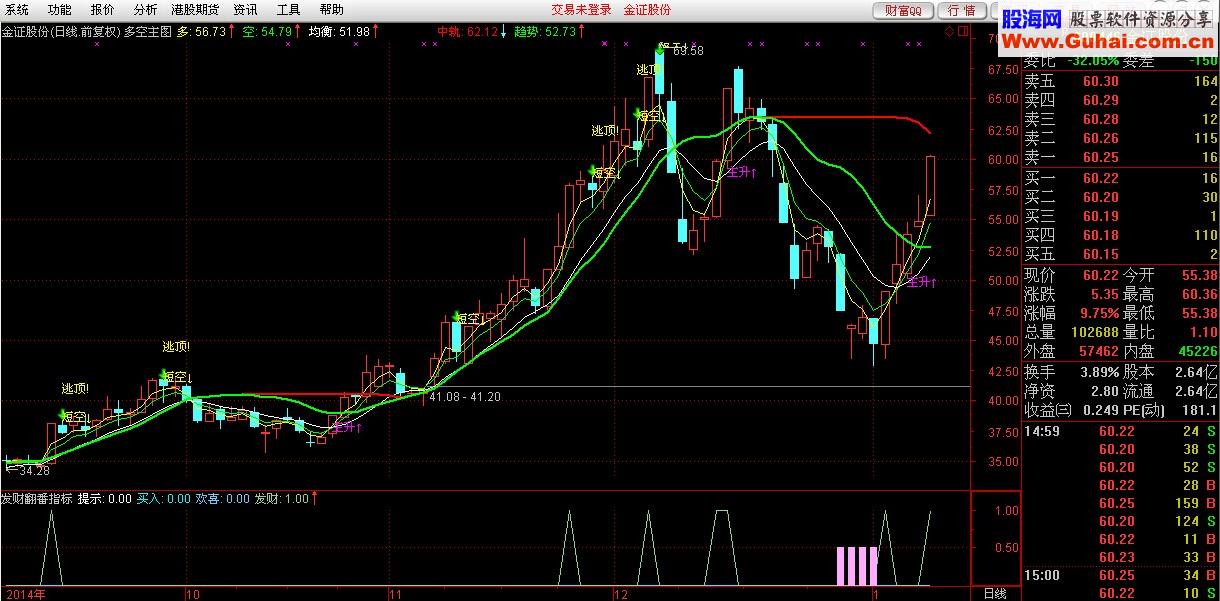
Task: Click the 卖四 60.29 order row
Action: click(x=1121, y=100)
